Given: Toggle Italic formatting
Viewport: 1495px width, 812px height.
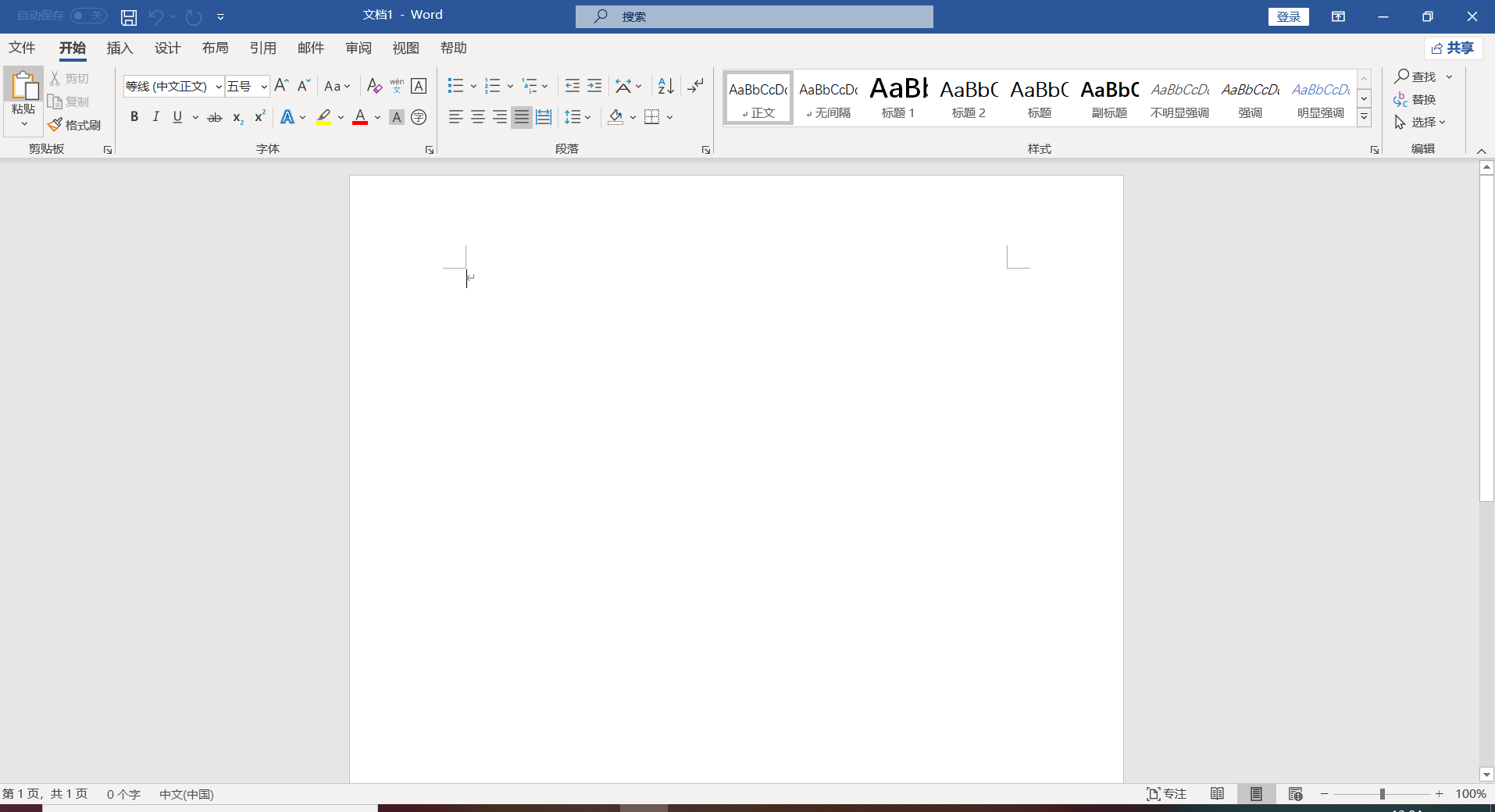Looking at the screenshot, I should pos(155,117).
